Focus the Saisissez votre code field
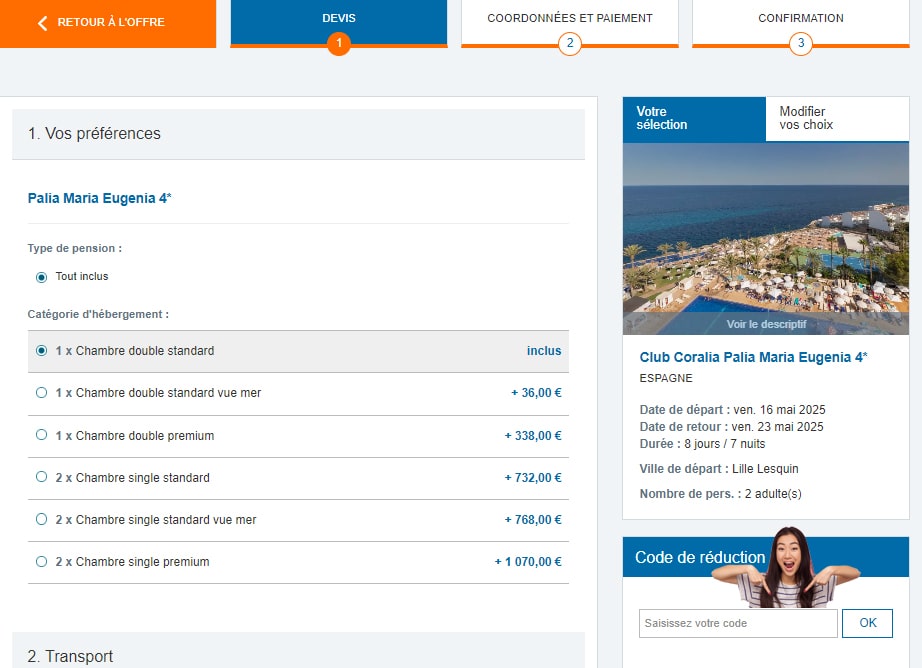 click(738, 623)
